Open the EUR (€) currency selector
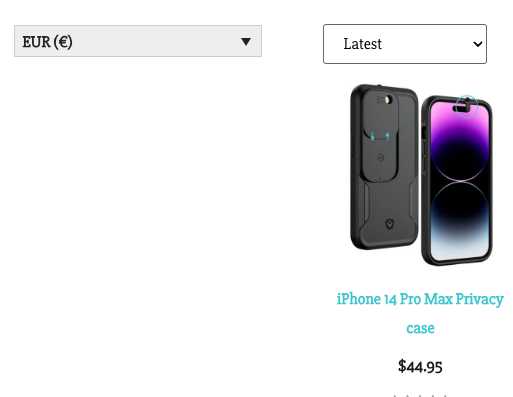The image size is (513, 397). (x=138, y=41)
